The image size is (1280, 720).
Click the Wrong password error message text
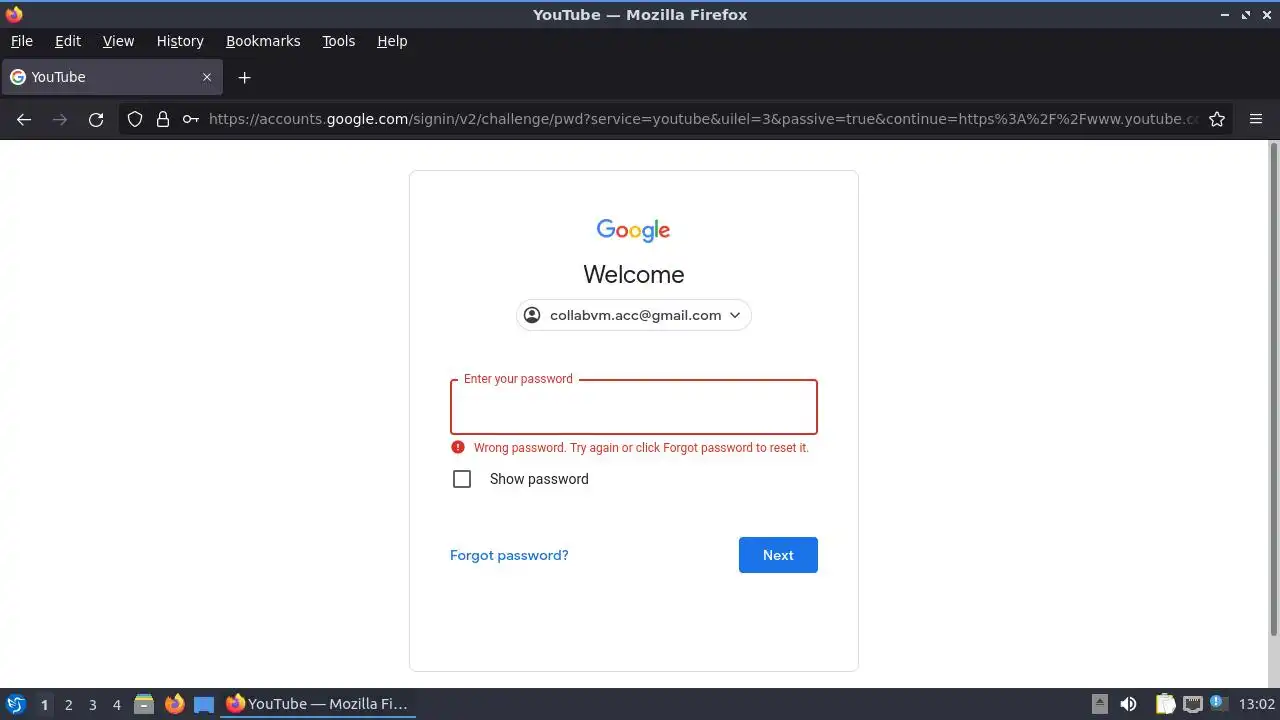[x=641, y=447]
